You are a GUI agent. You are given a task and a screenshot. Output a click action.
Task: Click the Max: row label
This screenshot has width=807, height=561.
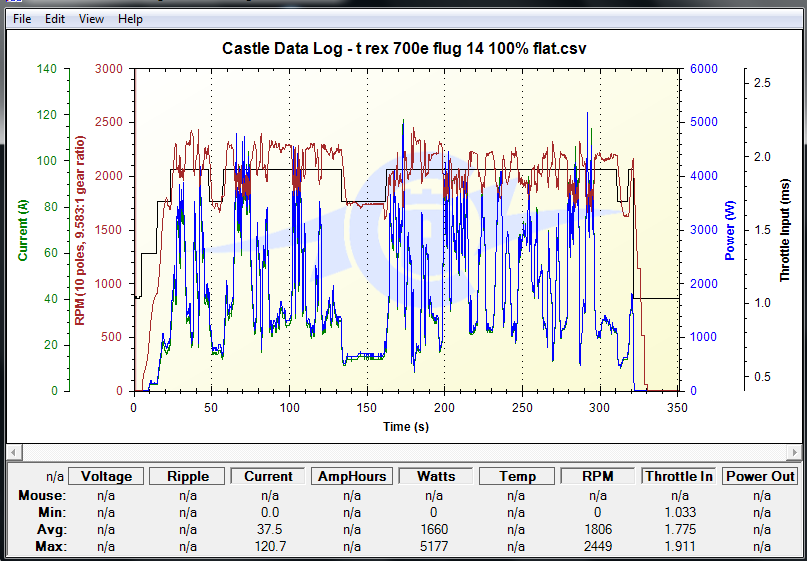coord(51,546)
